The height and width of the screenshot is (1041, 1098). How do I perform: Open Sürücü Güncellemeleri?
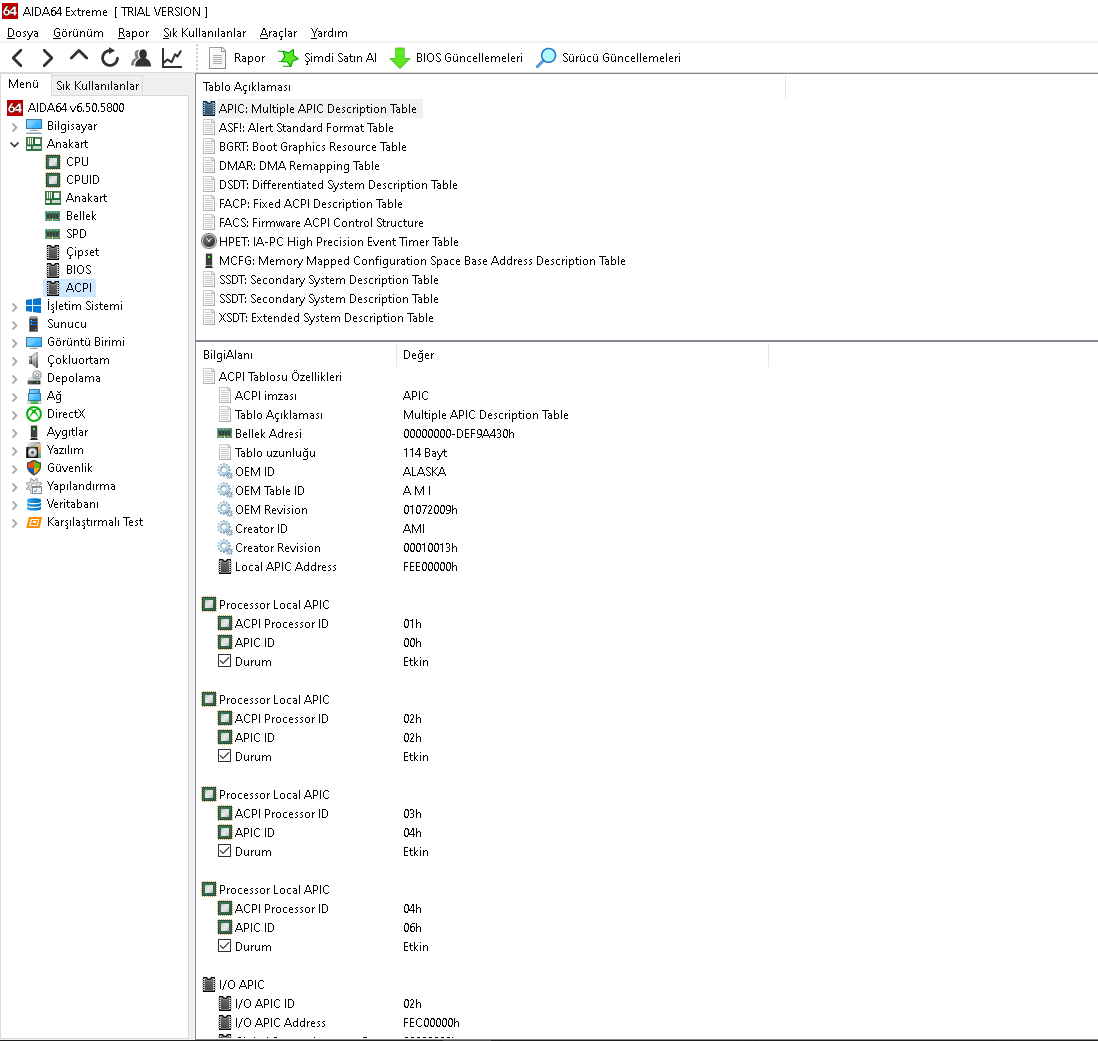tap(609, 58)
